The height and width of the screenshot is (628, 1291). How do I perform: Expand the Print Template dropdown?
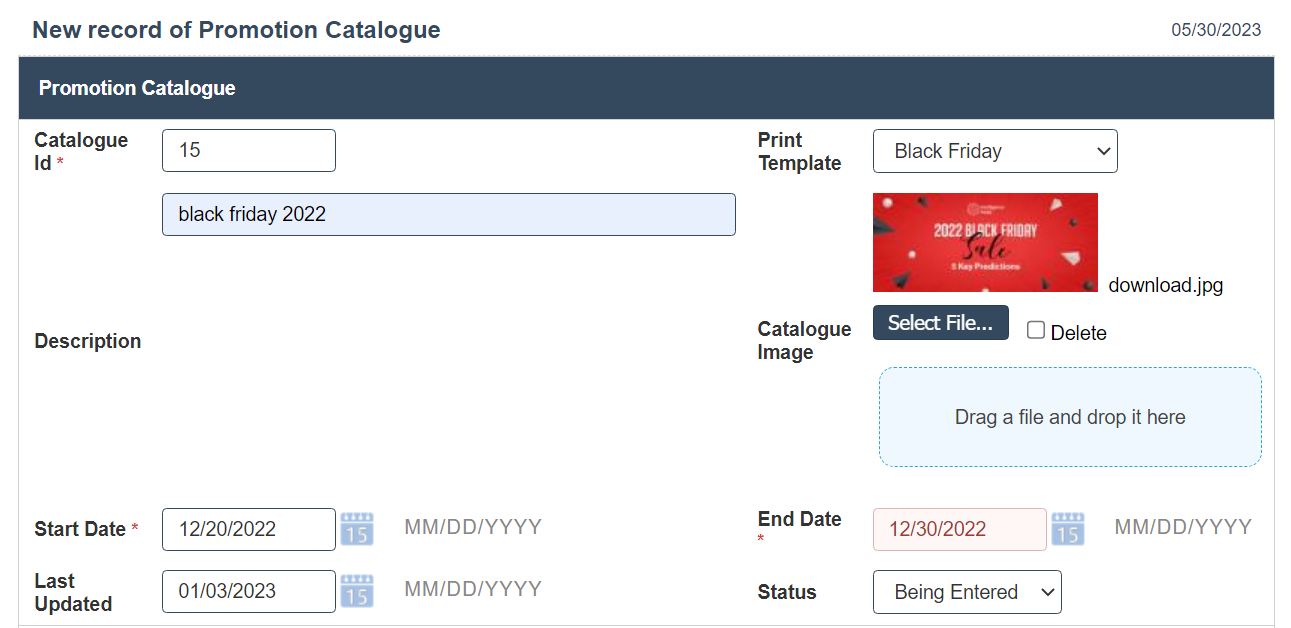coord(995,151)
